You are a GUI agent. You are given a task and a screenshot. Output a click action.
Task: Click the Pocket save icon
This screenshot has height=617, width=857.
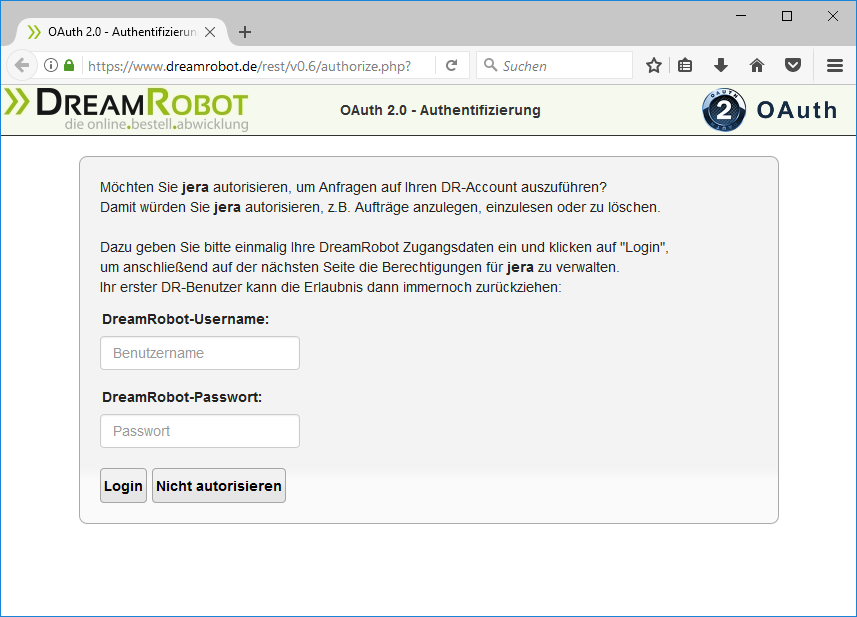click(x=792, y=65)
